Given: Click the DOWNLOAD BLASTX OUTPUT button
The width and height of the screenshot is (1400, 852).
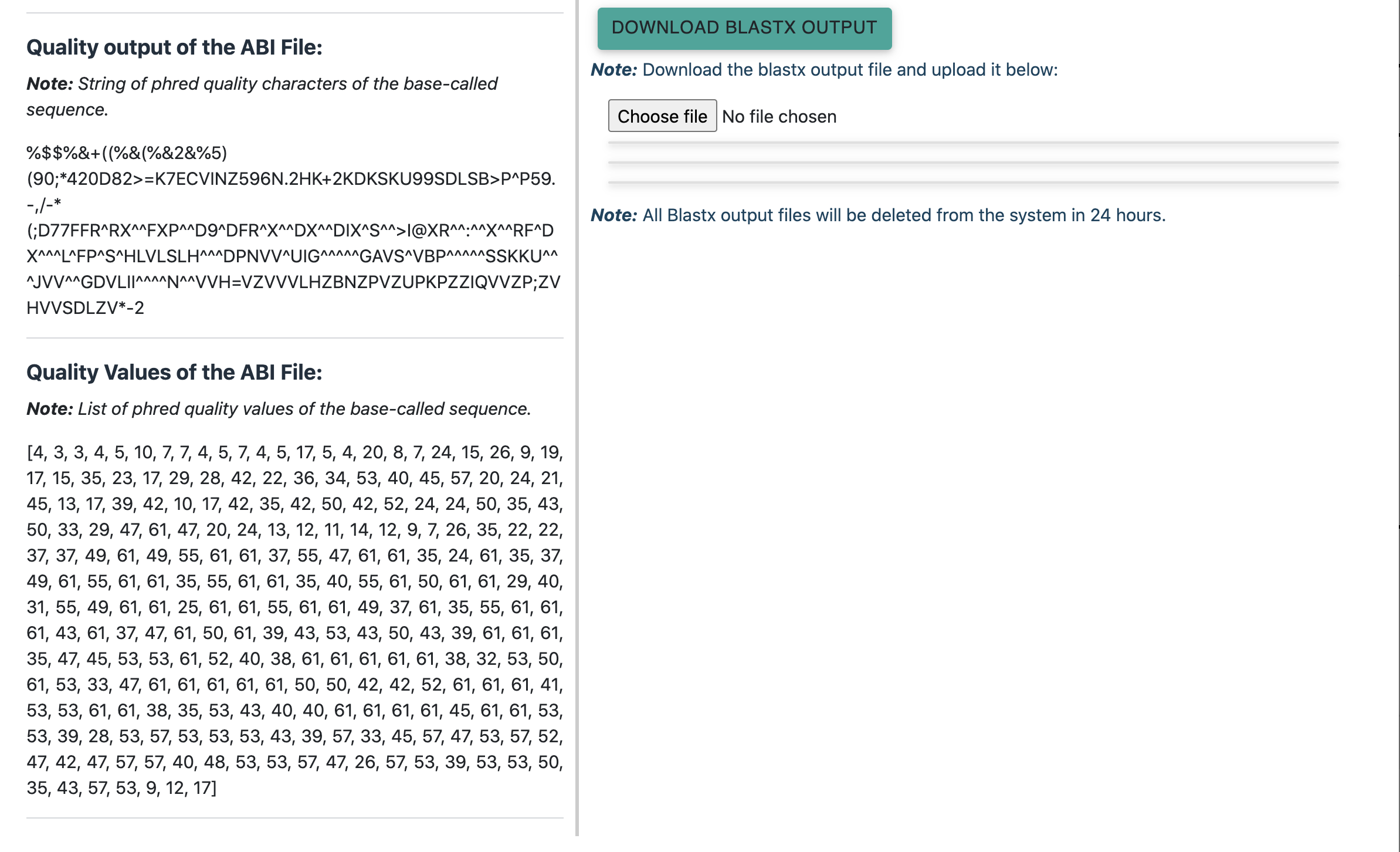Looking at the screenshot, I should pos(744,28).
